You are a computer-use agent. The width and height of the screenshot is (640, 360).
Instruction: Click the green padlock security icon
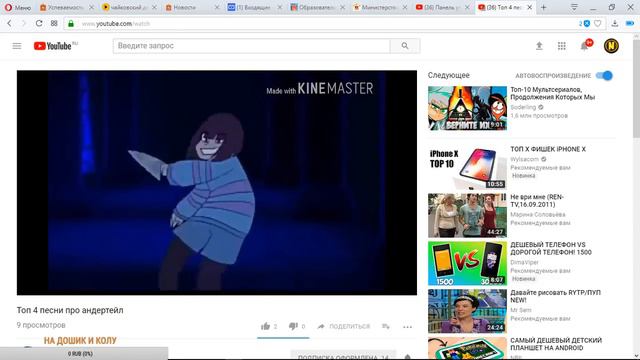(x=71, y=24)
